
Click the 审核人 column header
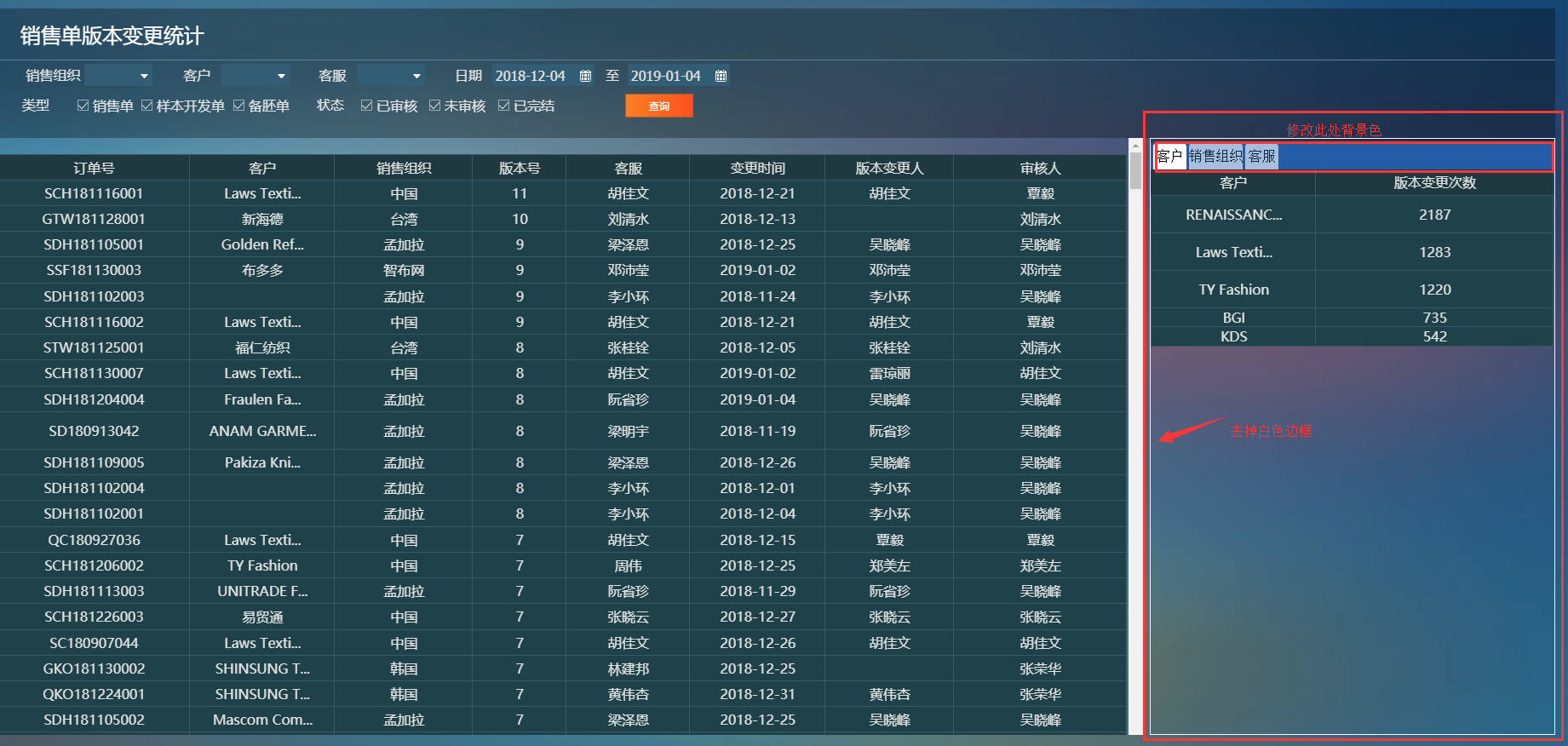[x=1041, y=169]
